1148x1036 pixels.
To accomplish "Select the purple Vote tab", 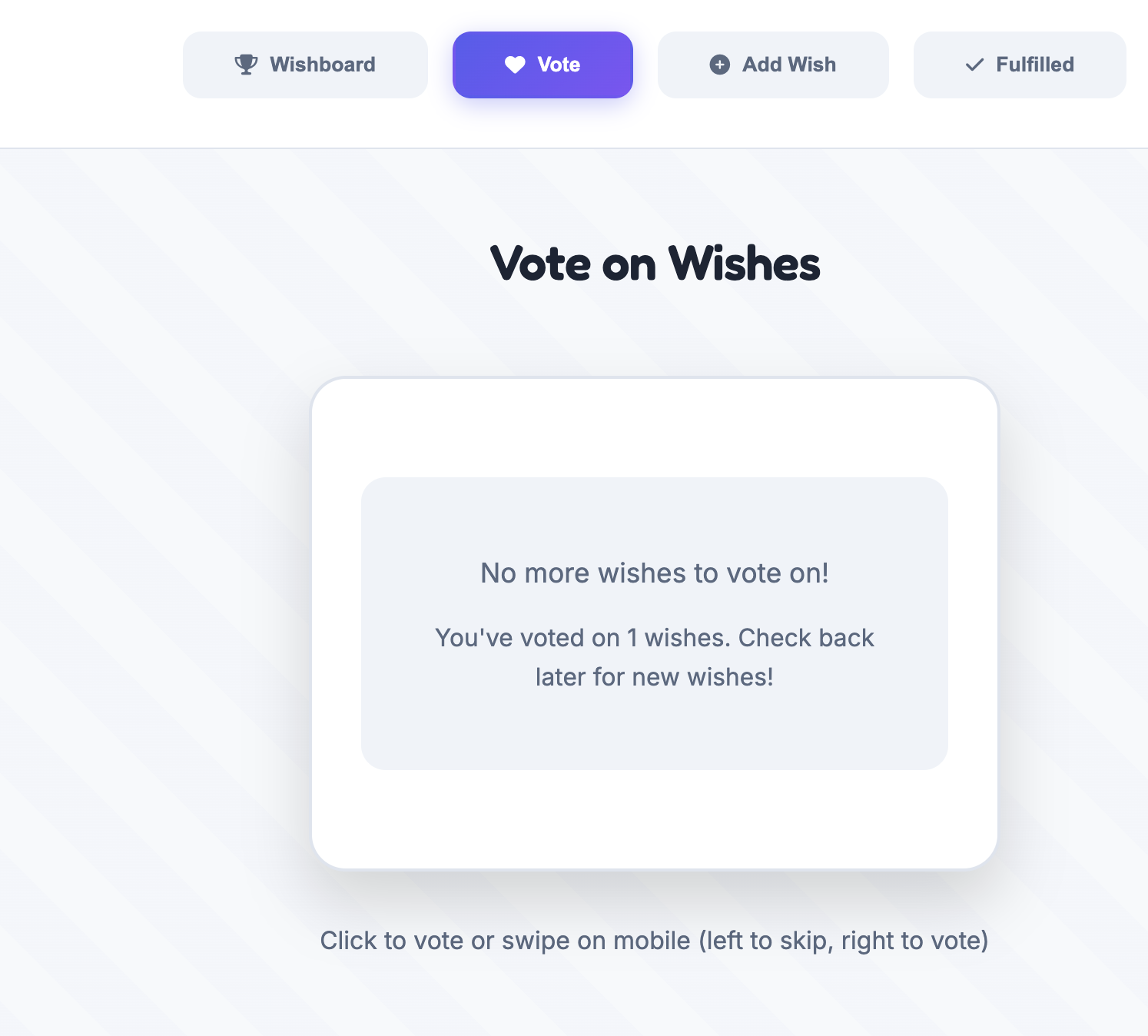I will 542,65.
